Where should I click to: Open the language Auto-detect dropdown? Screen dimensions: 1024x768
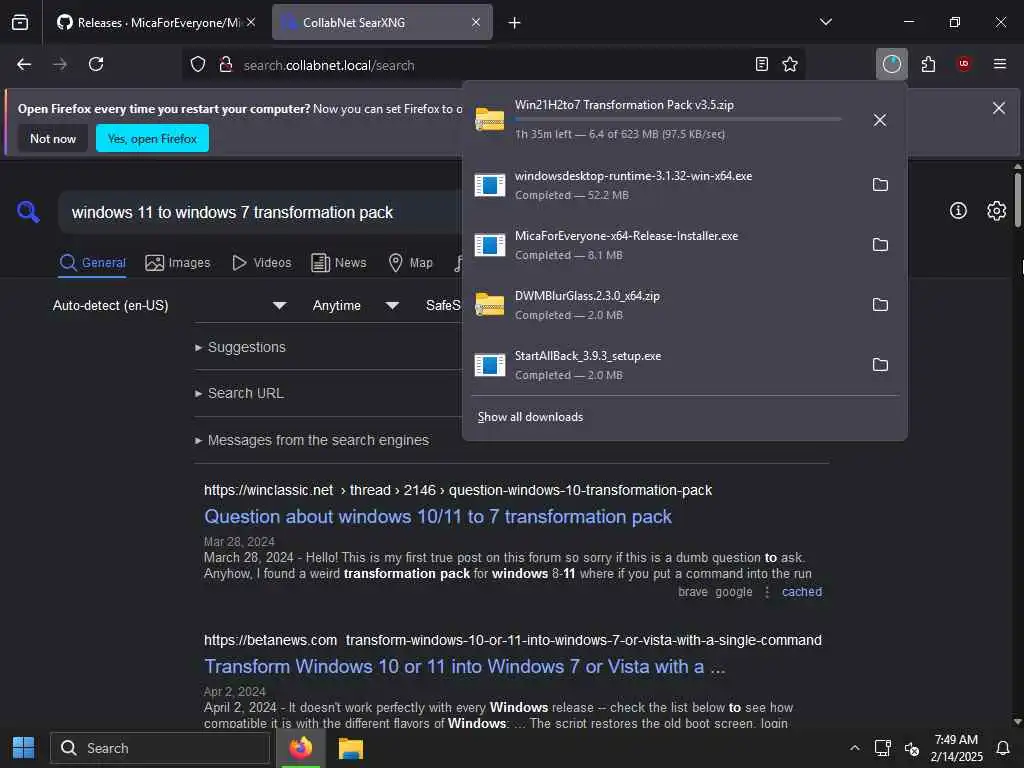(x=169, y=305)
